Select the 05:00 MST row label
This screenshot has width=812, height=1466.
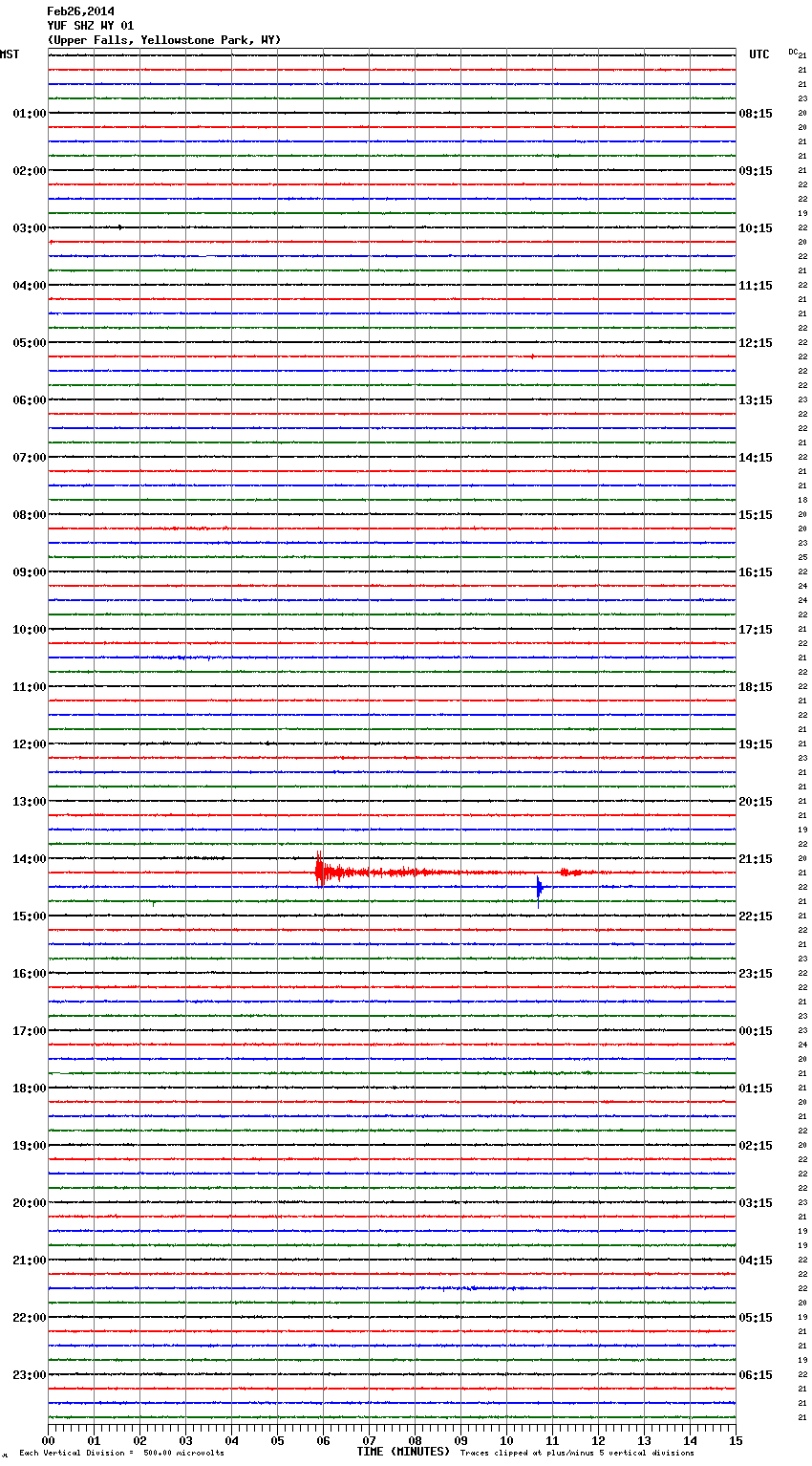point(29,343)
